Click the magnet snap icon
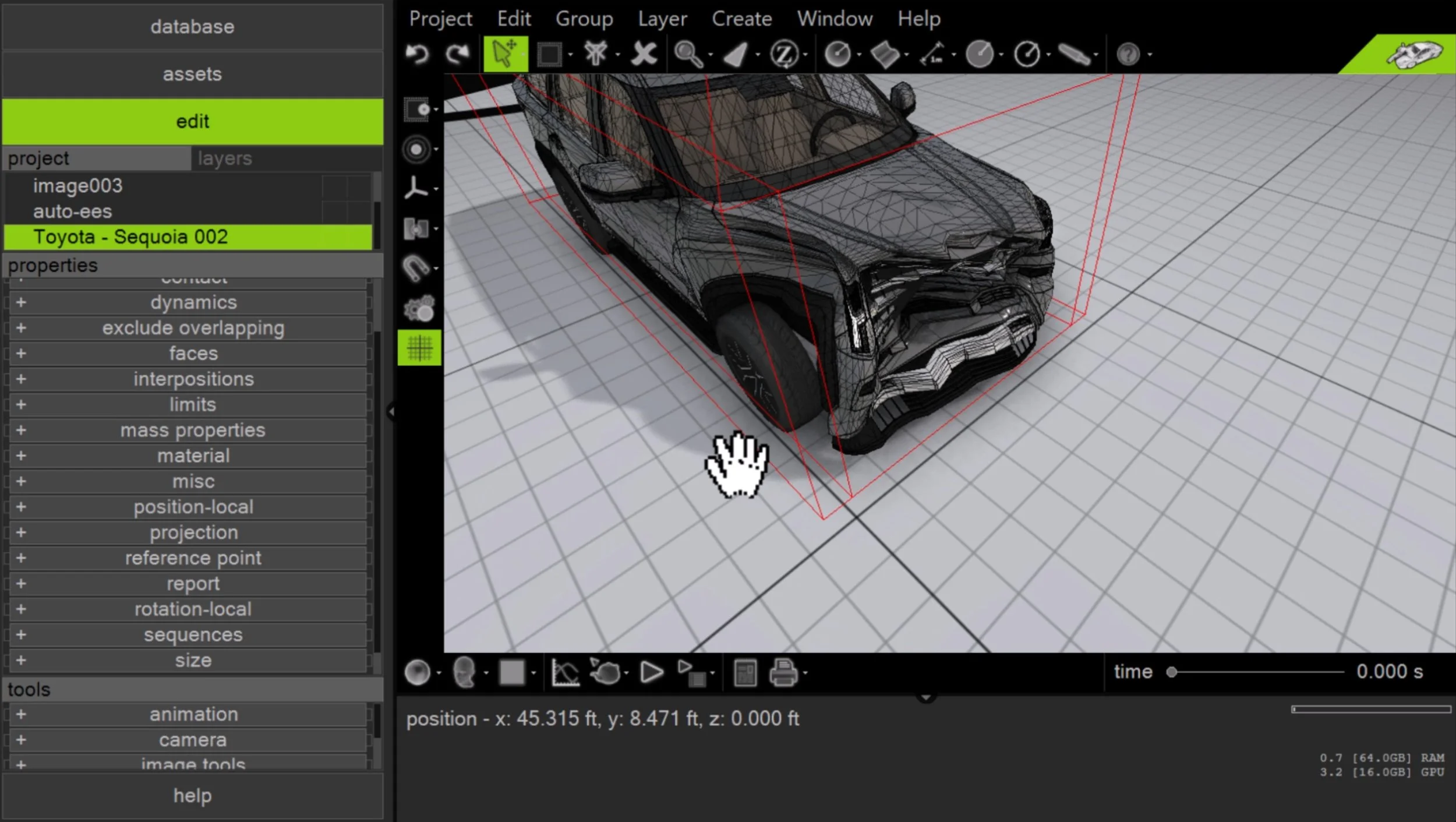The height and width of the screenshot is (822, 1456). 416,268
